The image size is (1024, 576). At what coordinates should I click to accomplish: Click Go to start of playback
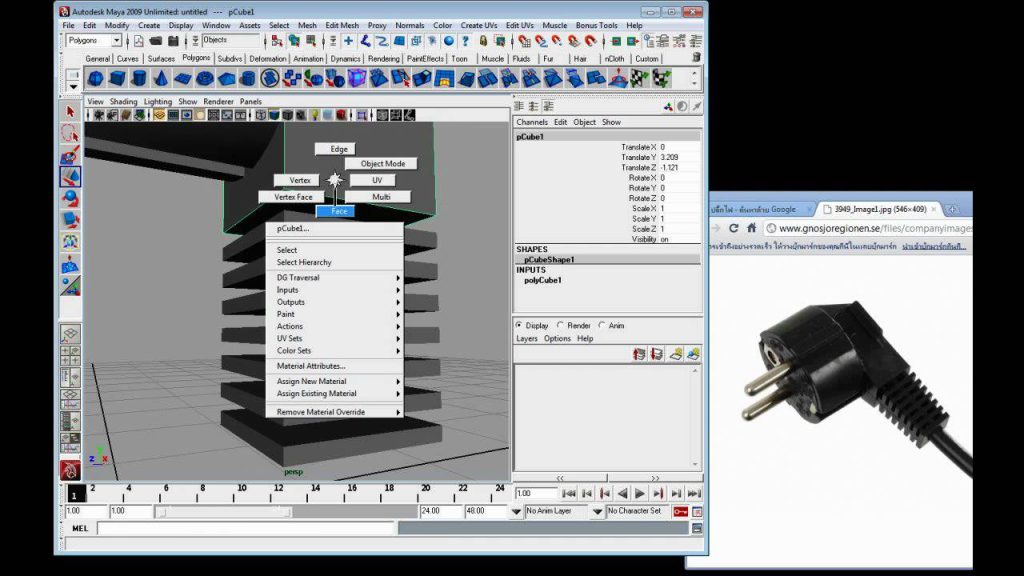[569, 494]
